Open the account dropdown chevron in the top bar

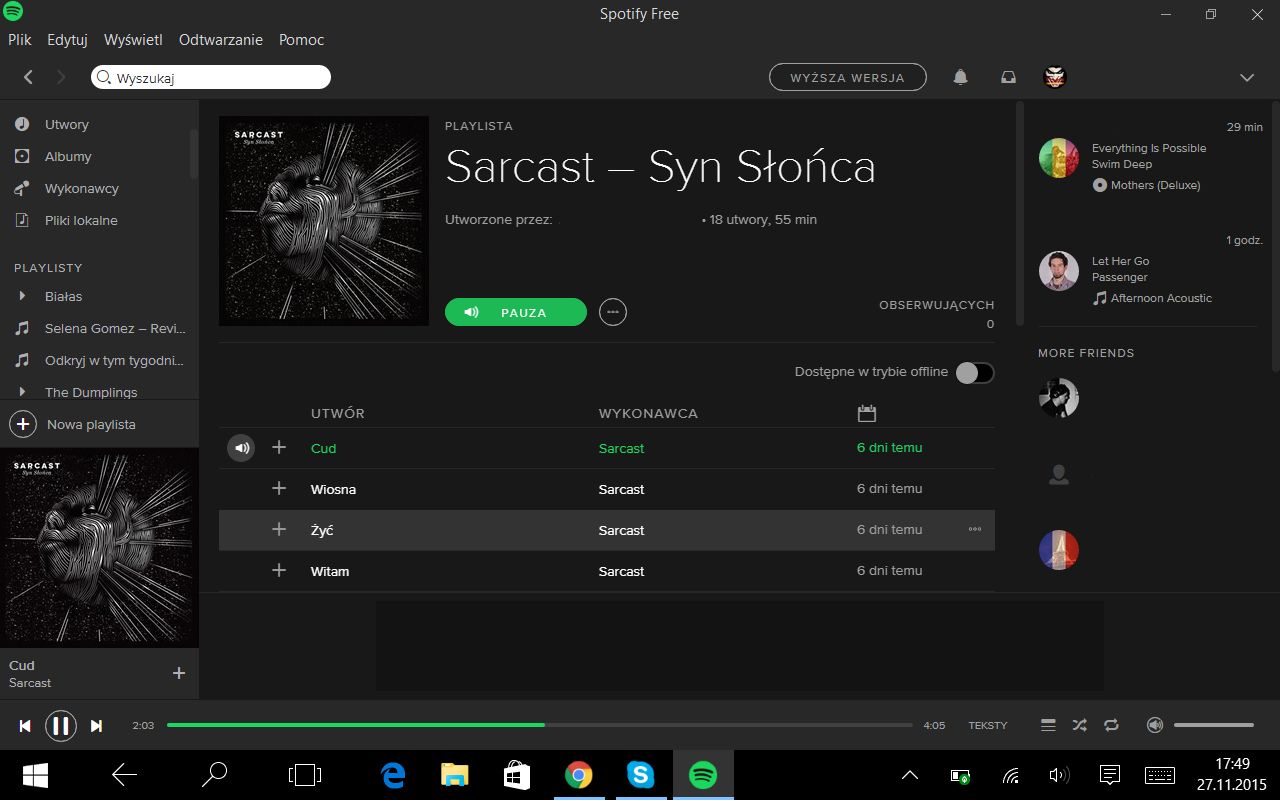click(1247, 77)
